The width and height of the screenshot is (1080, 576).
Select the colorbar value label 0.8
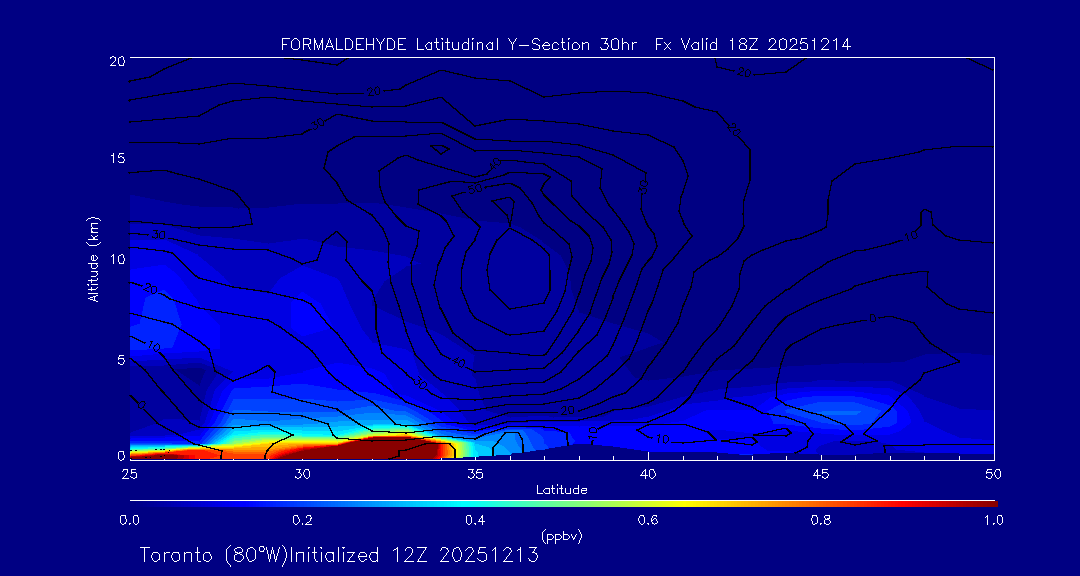(821, 520)
